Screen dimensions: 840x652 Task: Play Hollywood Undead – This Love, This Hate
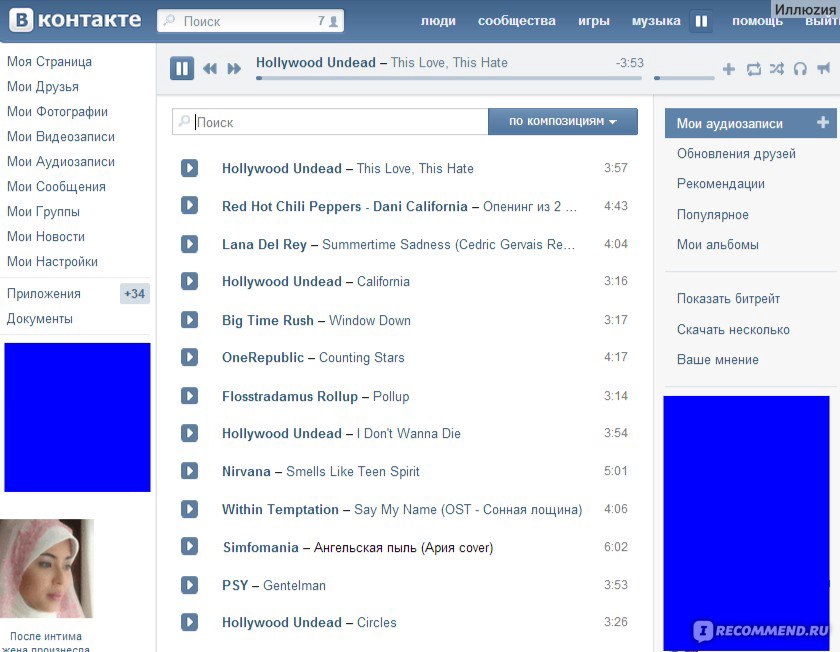coord(189,168)
